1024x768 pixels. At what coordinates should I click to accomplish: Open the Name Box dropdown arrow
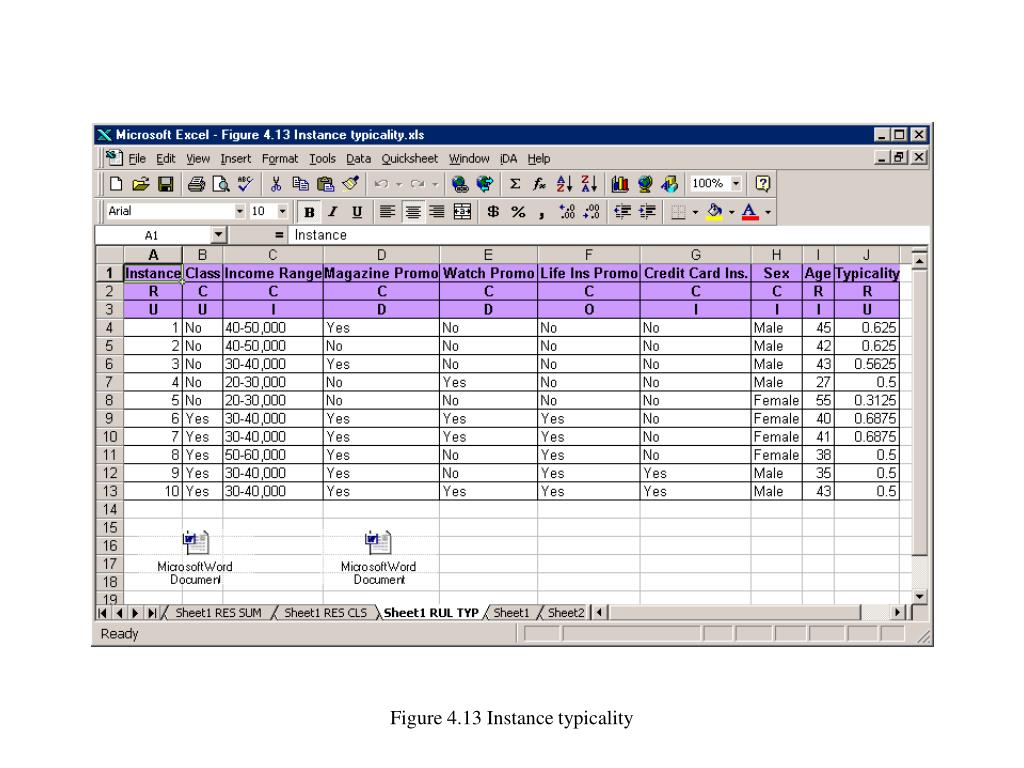(x=218, y=235)
